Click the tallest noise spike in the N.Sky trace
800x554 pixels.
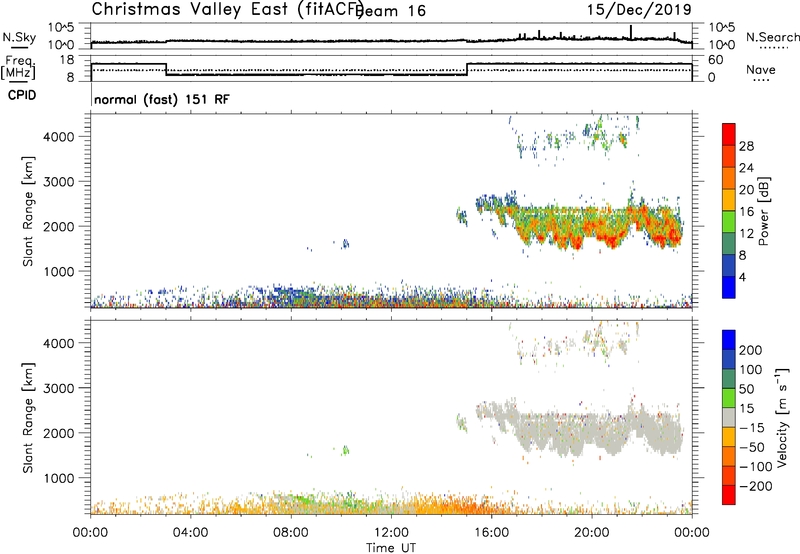631,32
